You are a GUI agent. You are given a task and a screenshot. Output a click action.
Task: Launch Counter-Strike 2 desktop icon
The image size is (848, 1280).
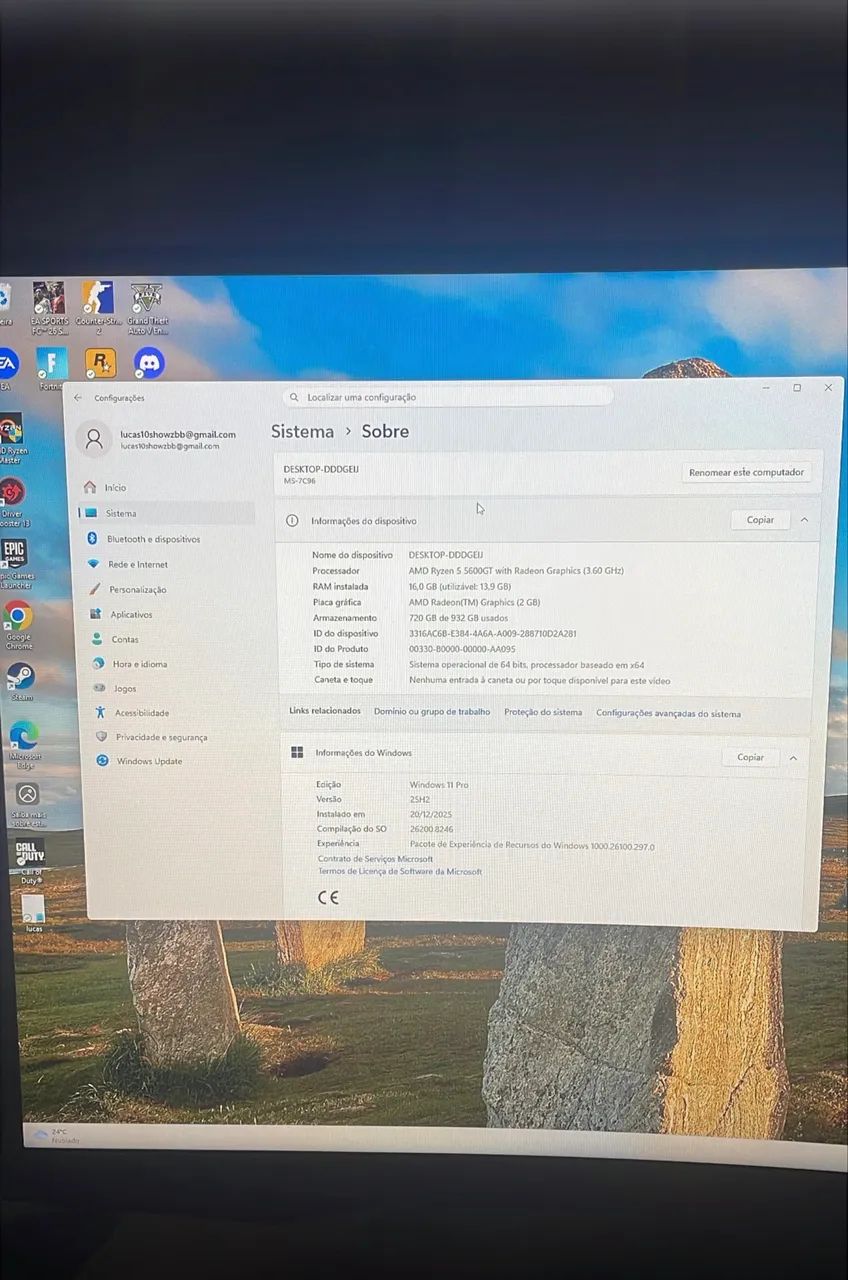pos(98,306)
